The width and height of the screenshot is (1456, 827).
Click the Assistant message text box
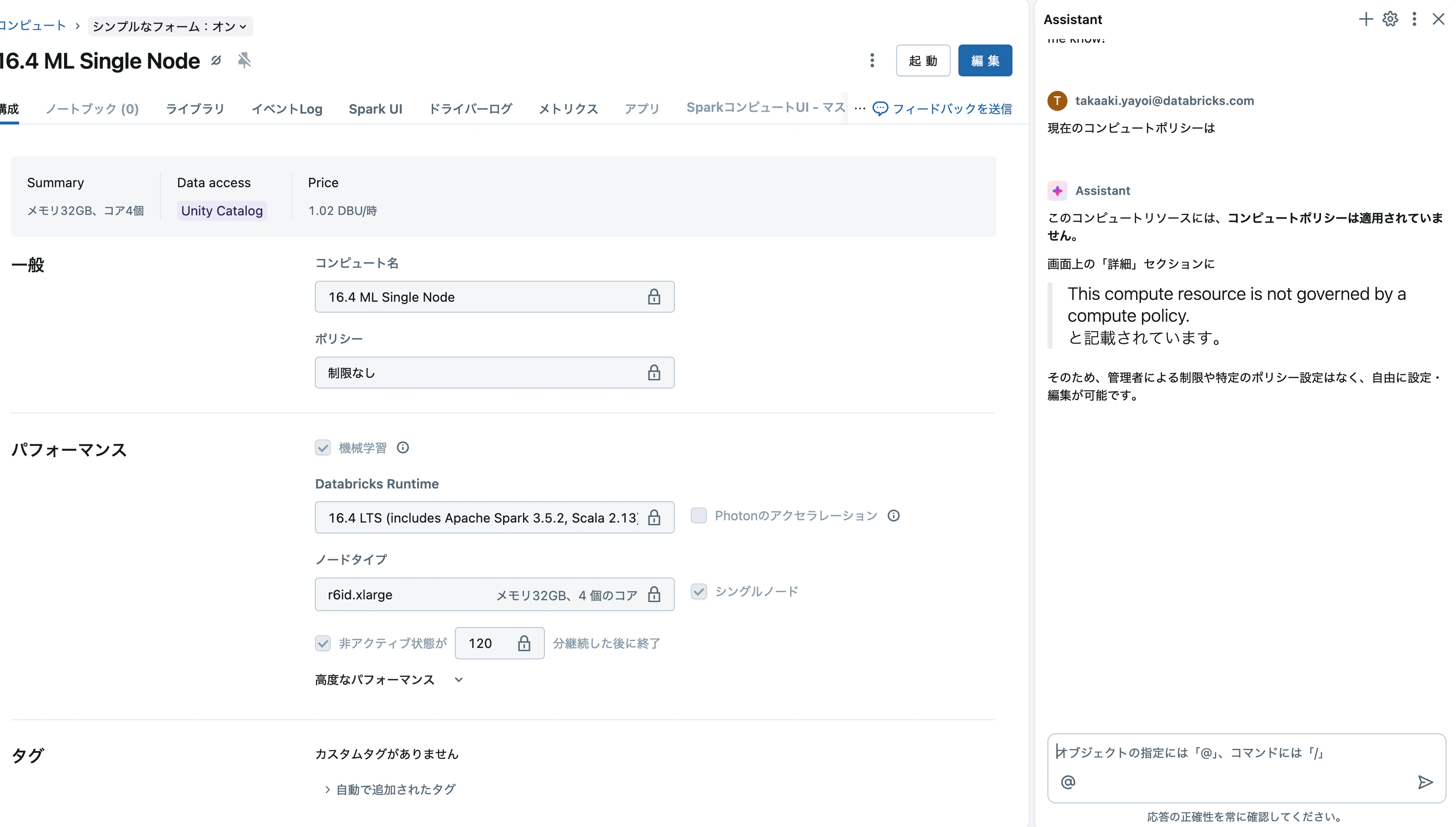[1246, 767]
